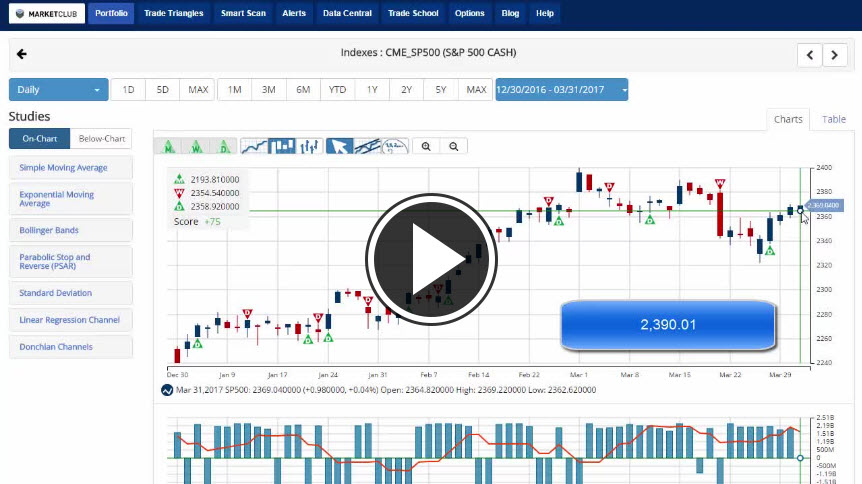The height and width of the screenshot is (484, 862).
Task: Select the Below-Chart studies toggle
Action: 102,139
